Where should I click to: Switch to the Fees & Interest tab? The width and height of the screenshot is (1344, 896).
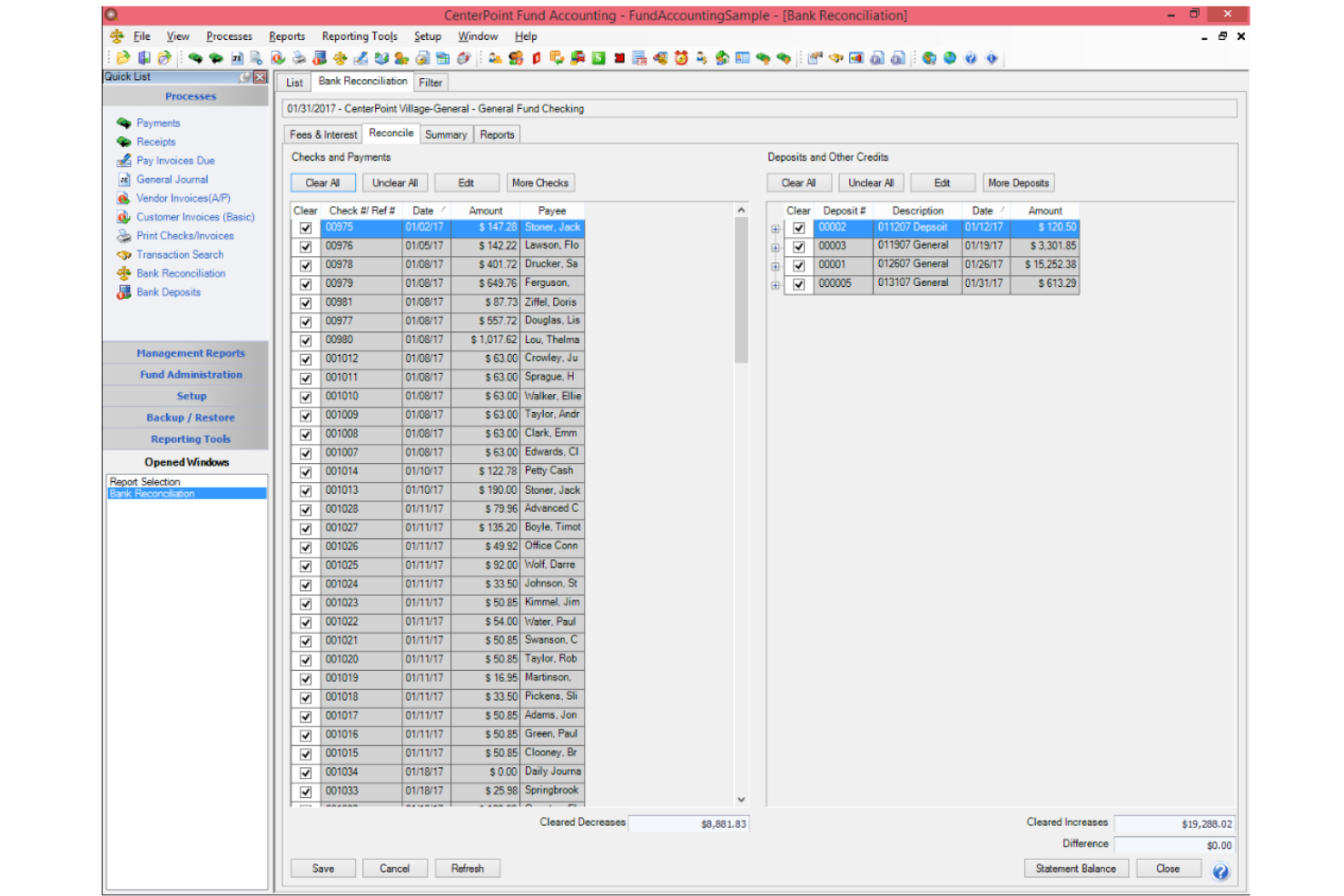(323, 134)
